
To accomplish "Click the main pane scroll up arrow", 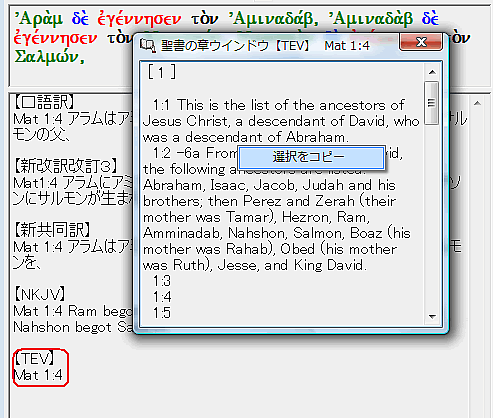I will 477,104.
